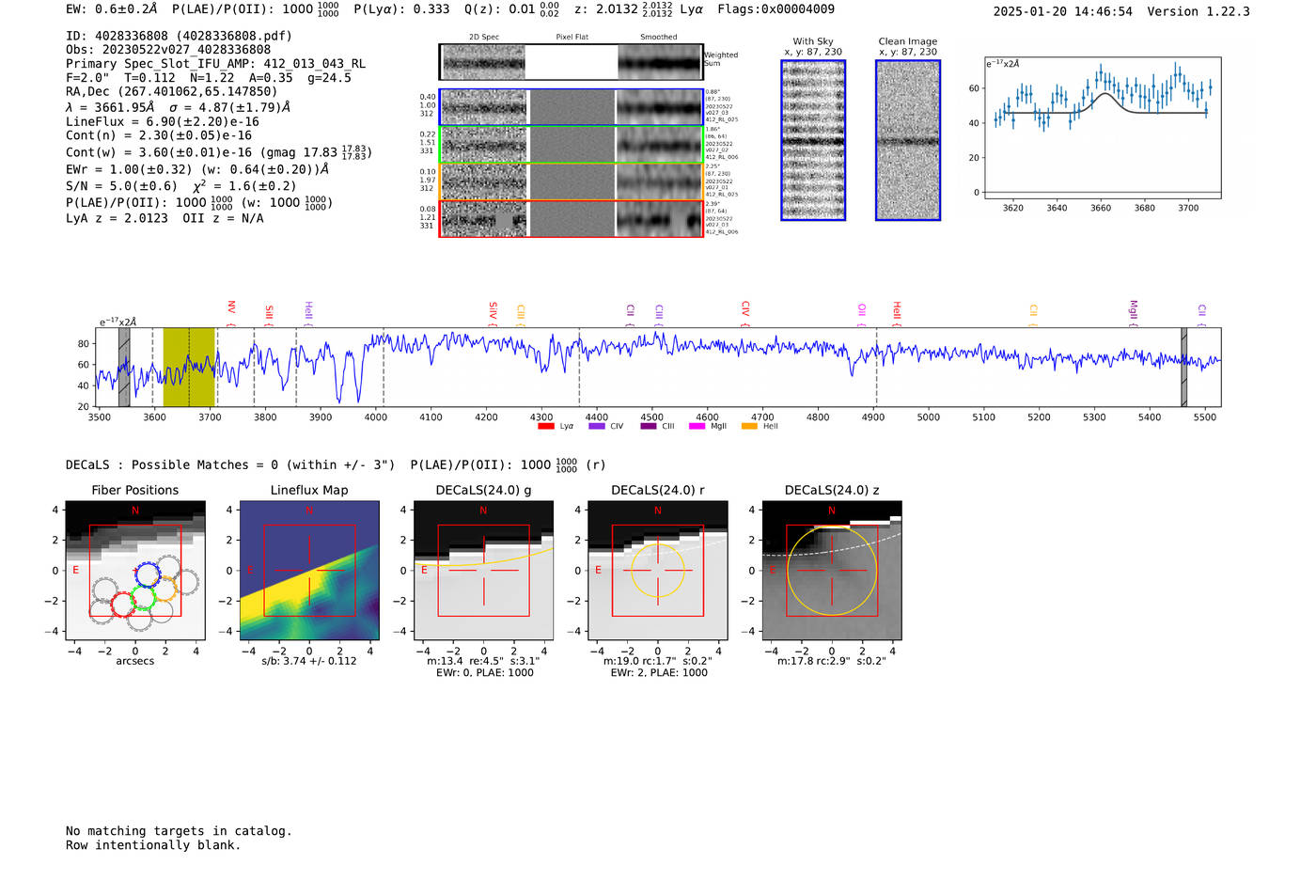
Task: Select the blue-bordered fiber spectrum row
Action: (572, 107)
